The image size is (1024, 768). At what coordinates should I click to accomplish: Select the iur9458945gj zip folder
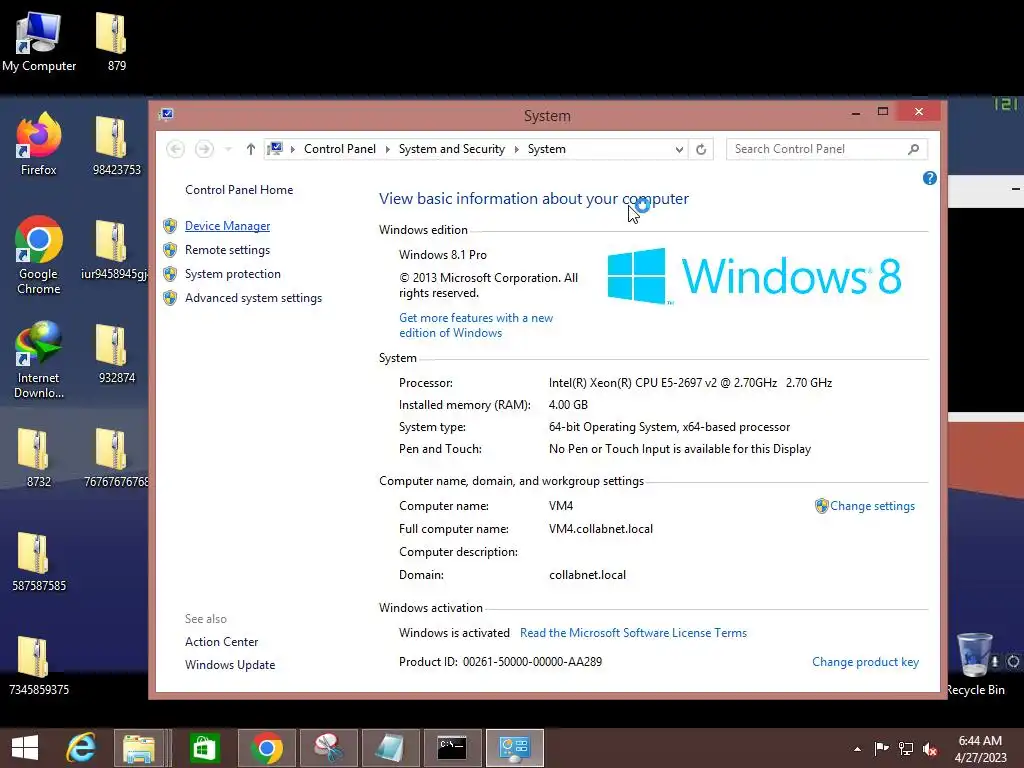coord(114,249)
